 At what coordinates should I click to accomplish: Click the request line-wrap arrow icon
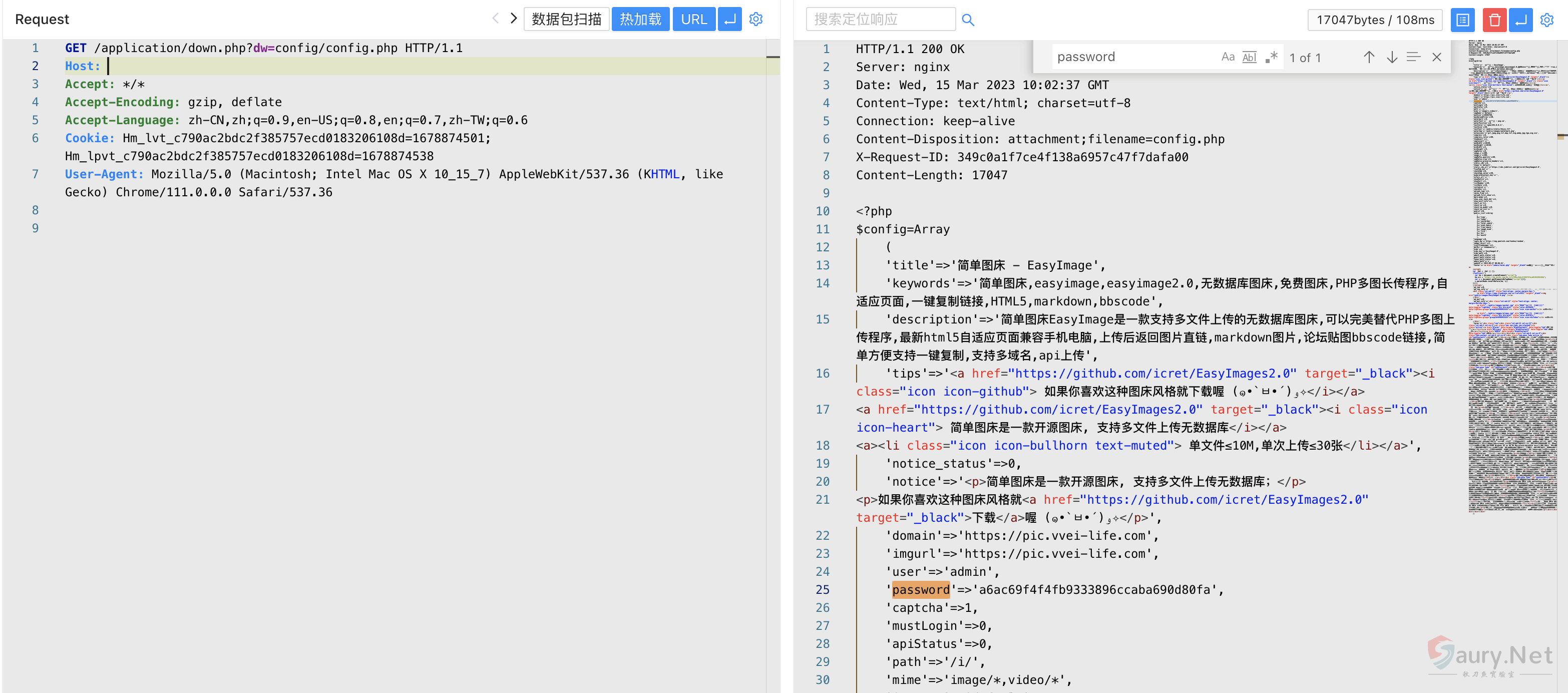729,20
